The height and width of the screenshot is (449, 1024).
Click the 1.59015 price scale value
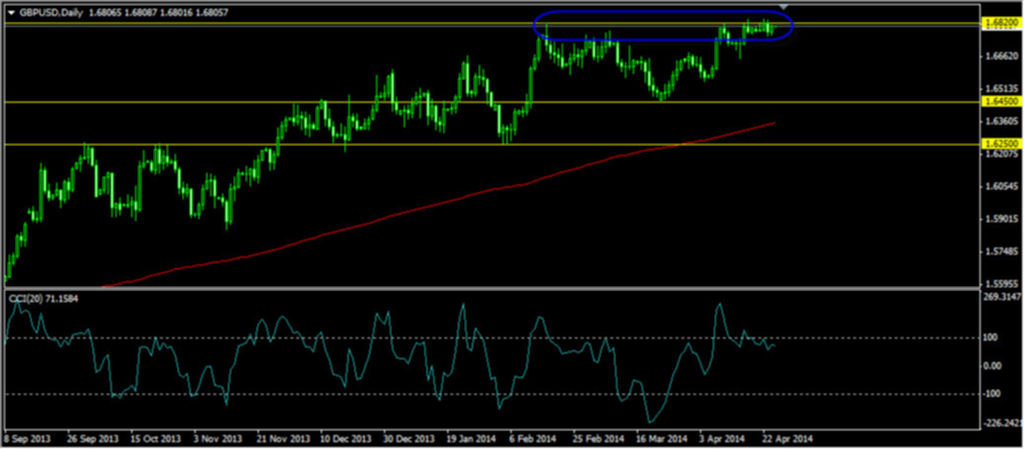click(x=1002, y=219)
